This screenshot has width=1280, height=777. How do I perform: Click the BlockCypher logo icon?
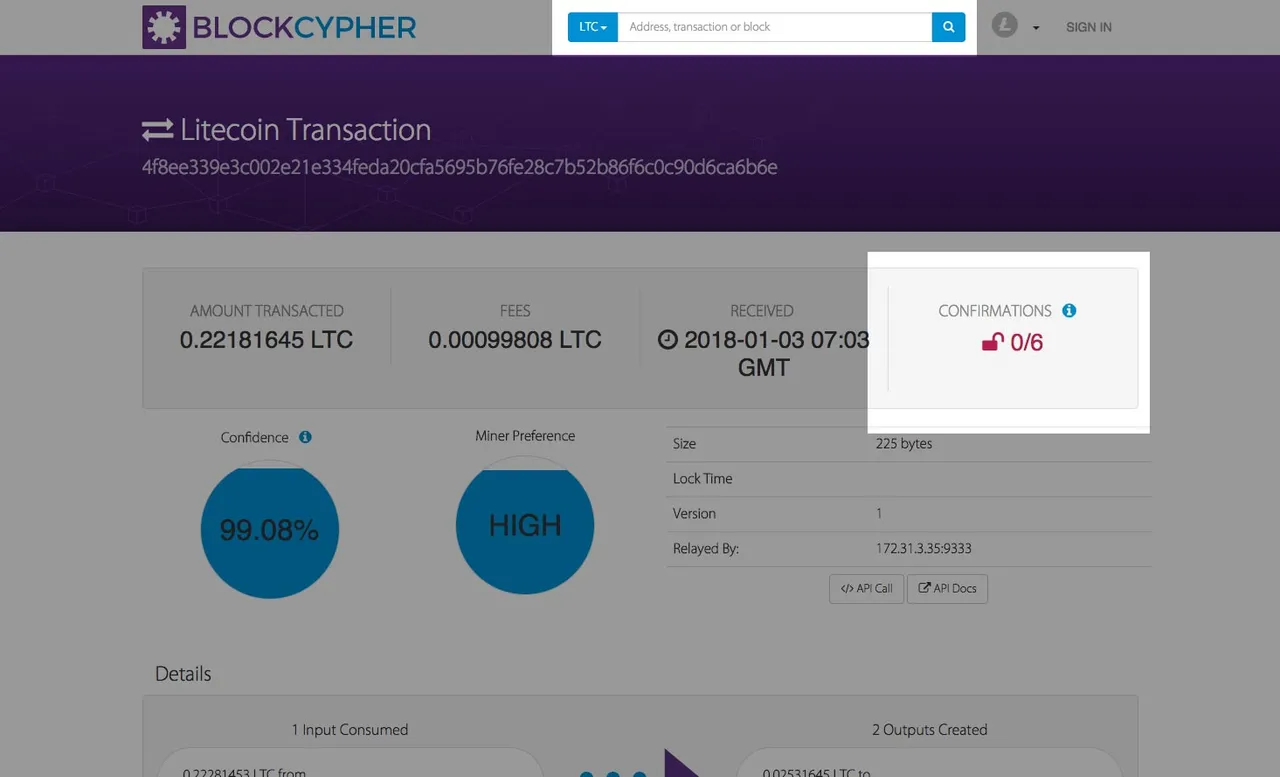coord(164,27)
